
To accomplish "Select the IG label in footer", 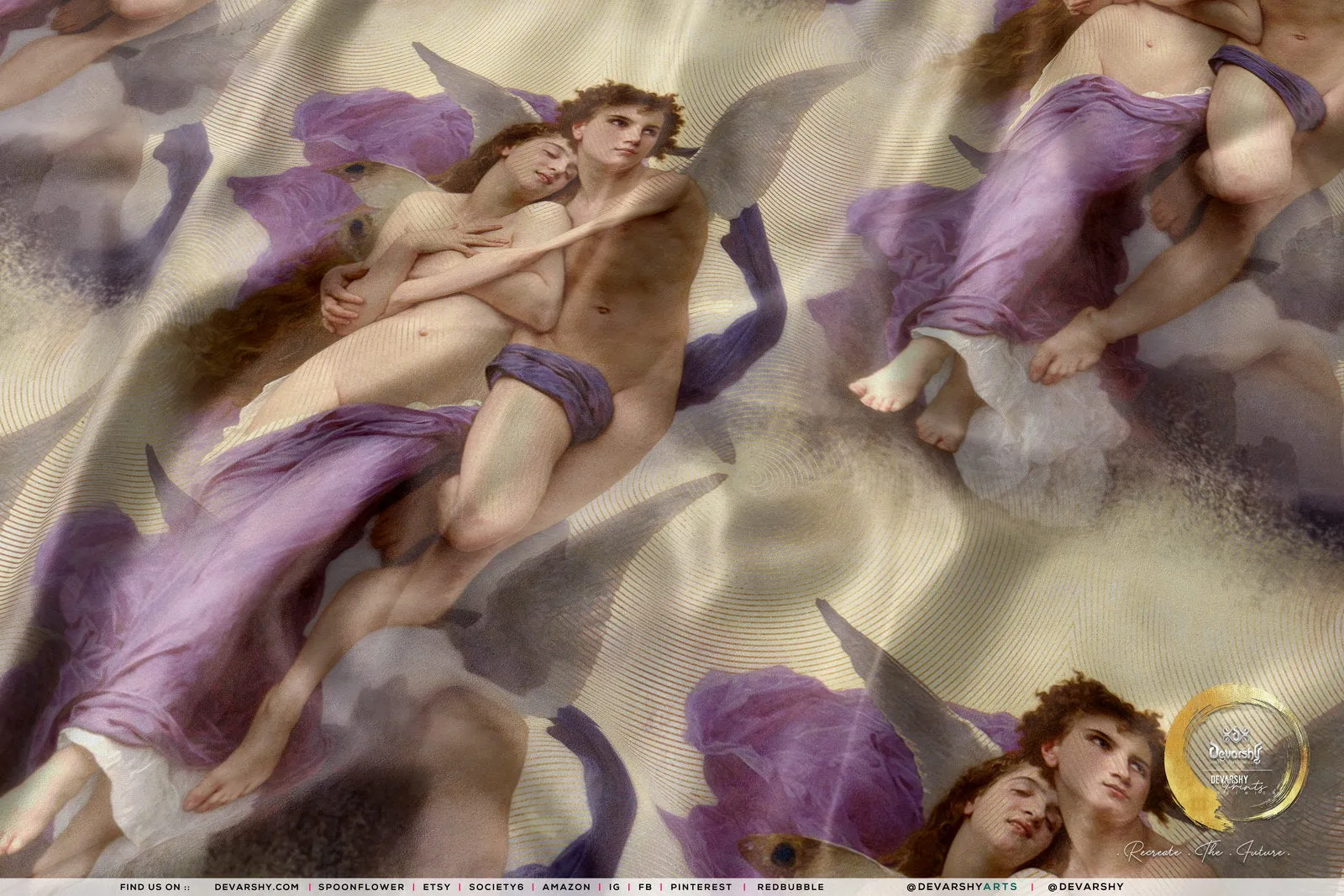I will click(615, 887).
